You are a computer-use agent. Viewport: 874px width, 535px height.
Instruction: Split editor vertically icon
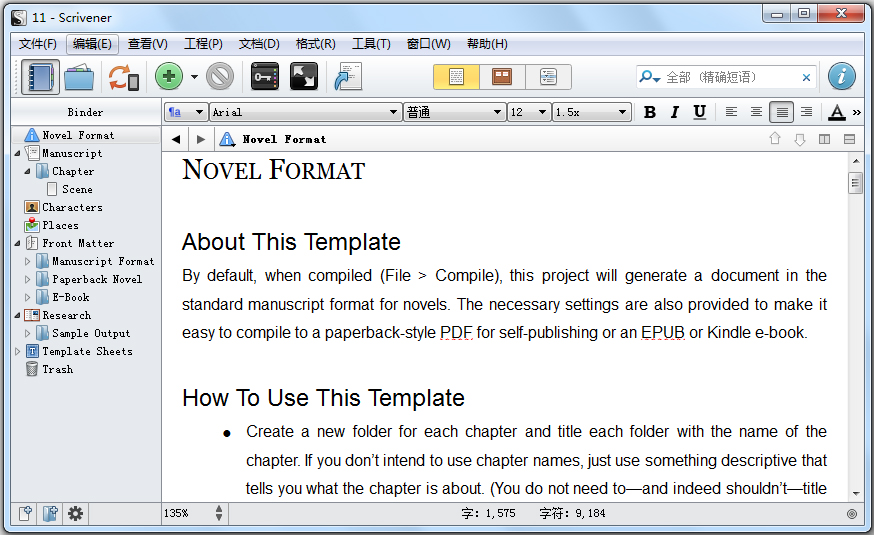coord(824,139)
